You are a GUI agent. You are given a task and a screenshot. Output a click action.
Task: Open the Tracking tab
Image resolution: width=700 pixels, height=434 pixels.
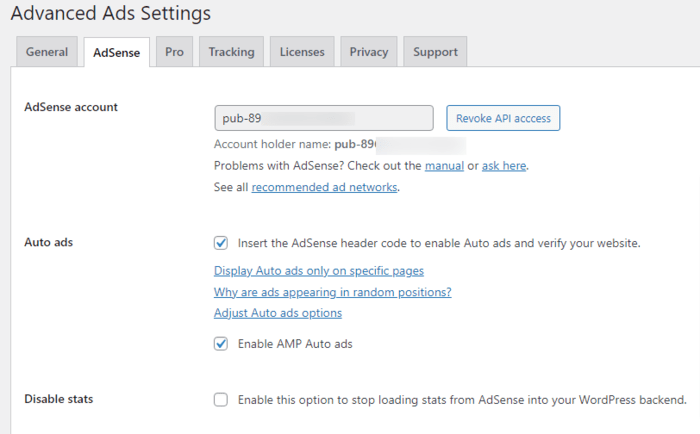coord(231,52)
